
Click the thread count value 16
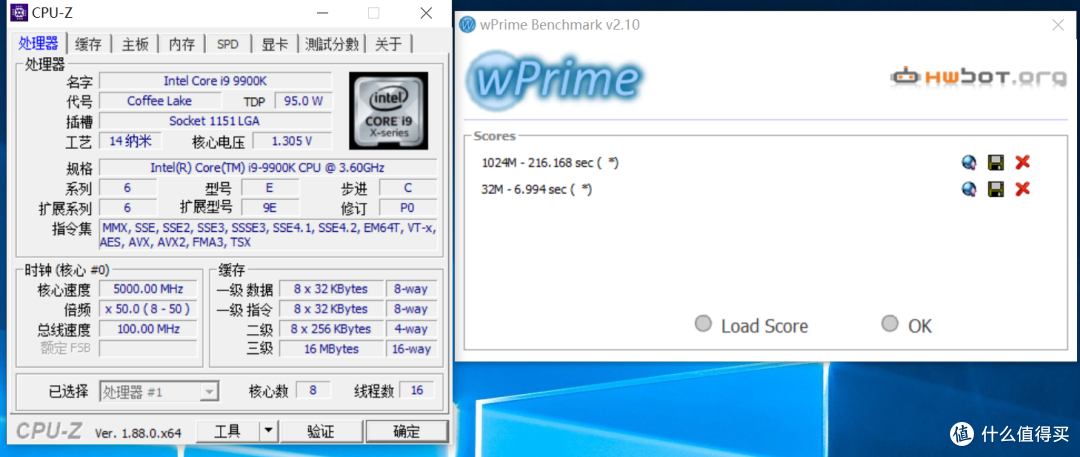click(417, 390)
